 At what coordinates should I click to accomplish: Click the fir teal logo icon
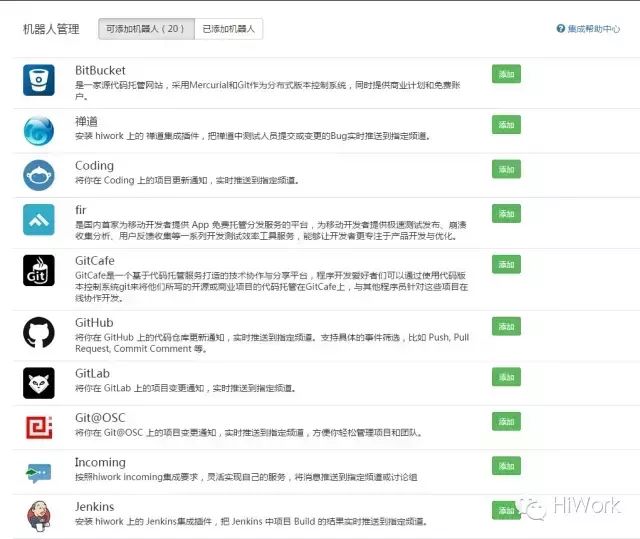point(39,220)
